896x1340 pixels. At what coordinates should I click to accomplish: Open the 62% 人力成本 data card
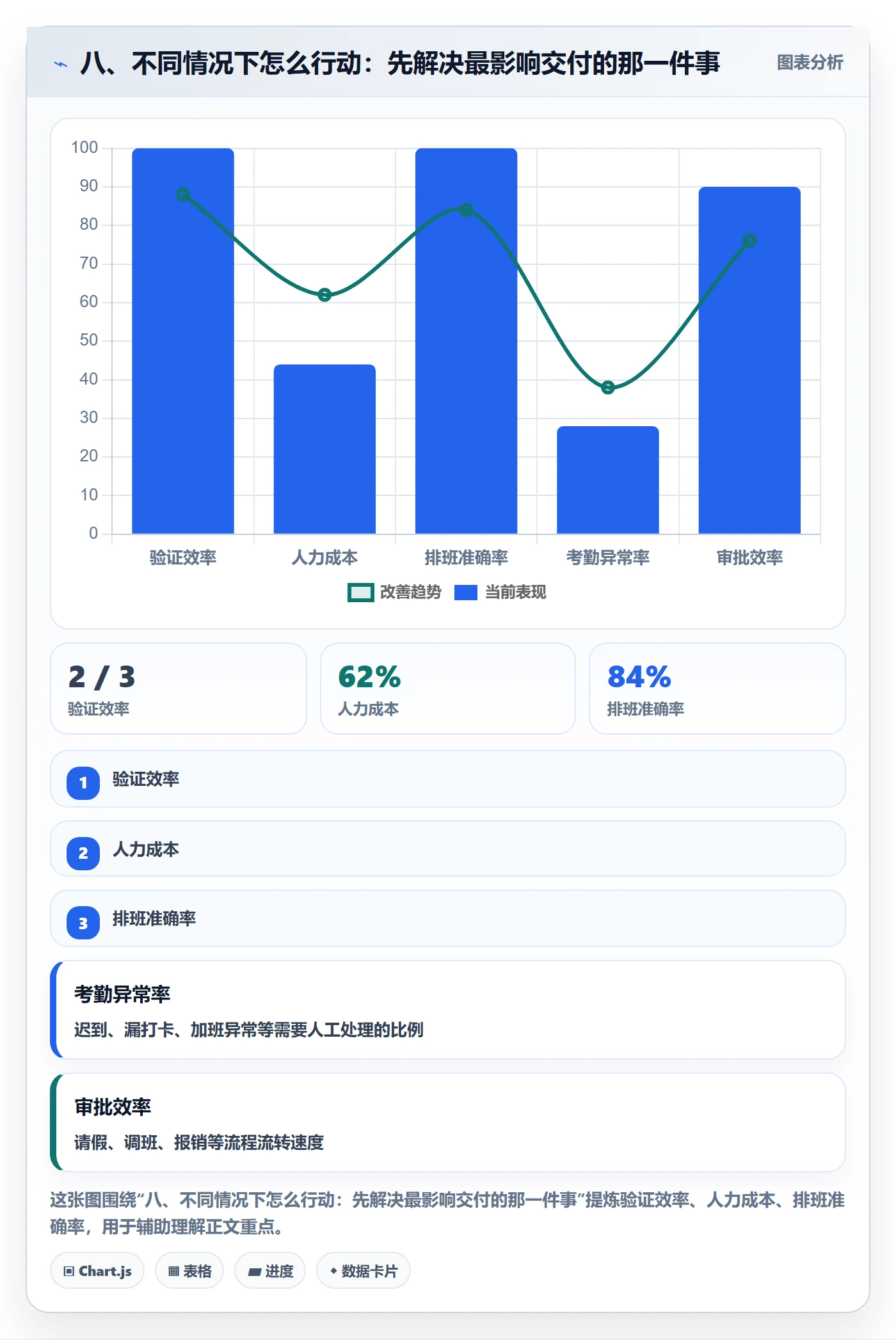pyautogui.click(x=448, y=689)
